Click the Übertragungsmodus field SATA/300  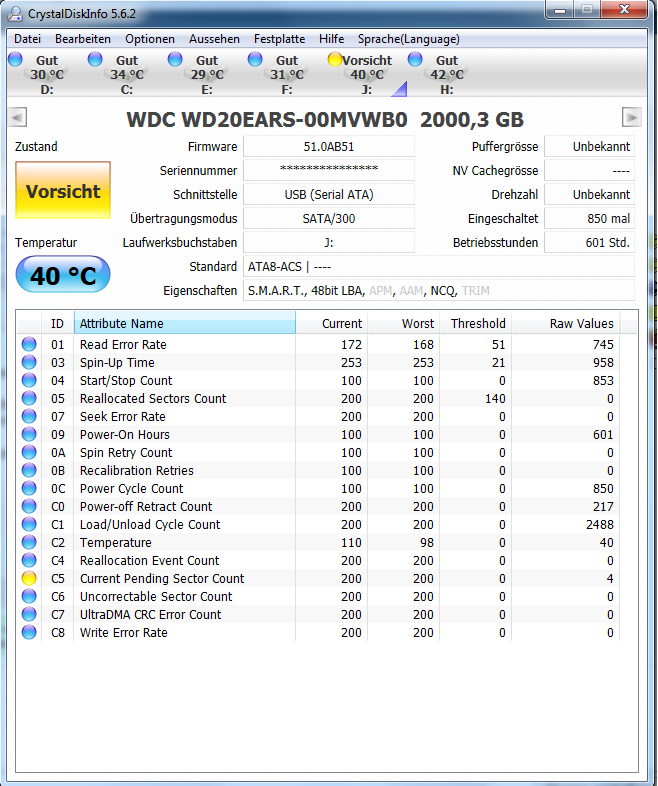(x=329, y=219)
